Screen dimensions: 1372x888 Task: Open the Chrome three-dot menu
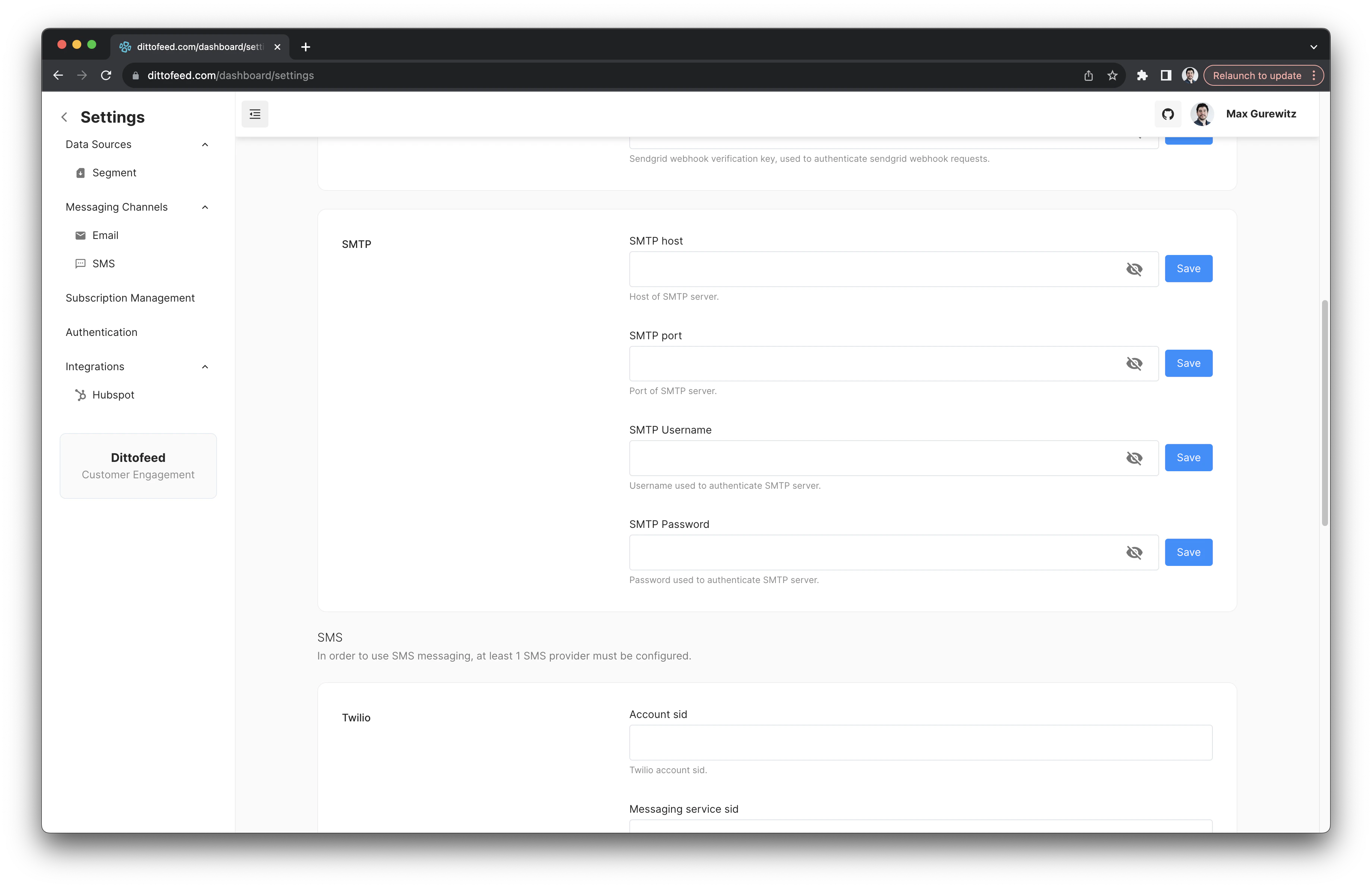click(1314, 75)
